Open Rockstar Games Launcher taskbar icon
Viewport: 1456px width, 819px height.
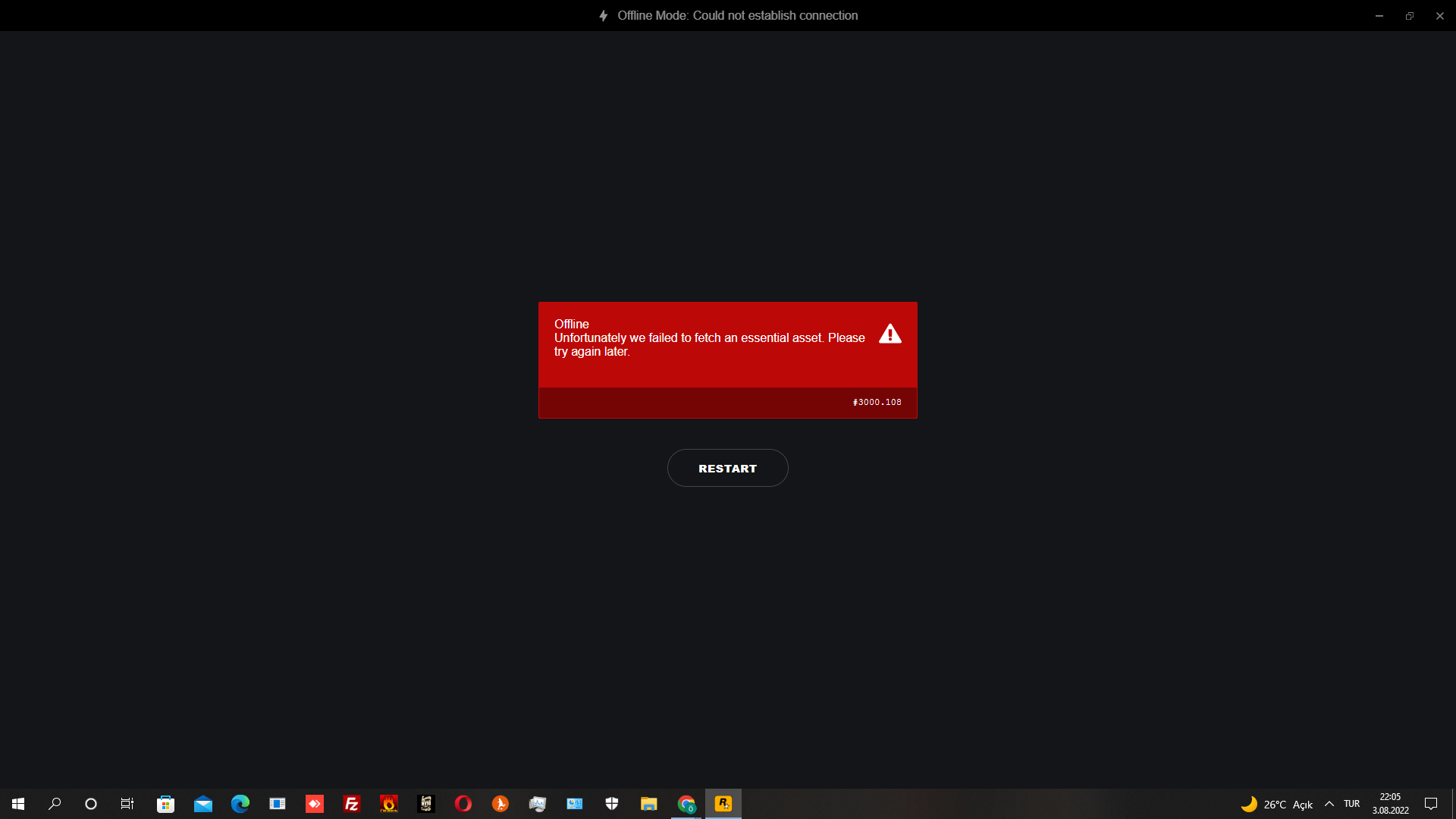[723, 804]
